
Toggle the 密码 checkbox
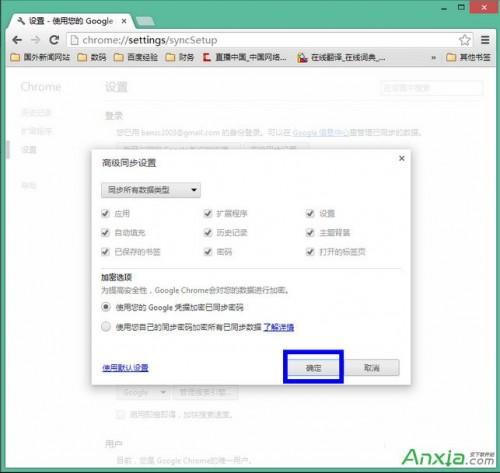(208, 252)
